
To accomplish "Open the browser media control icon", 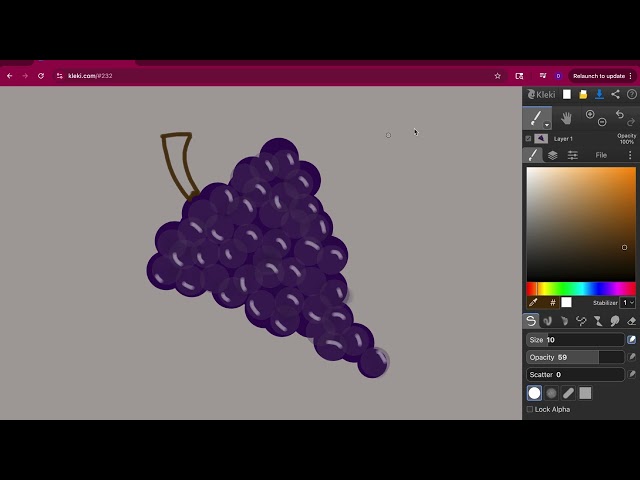I will 542,76.
